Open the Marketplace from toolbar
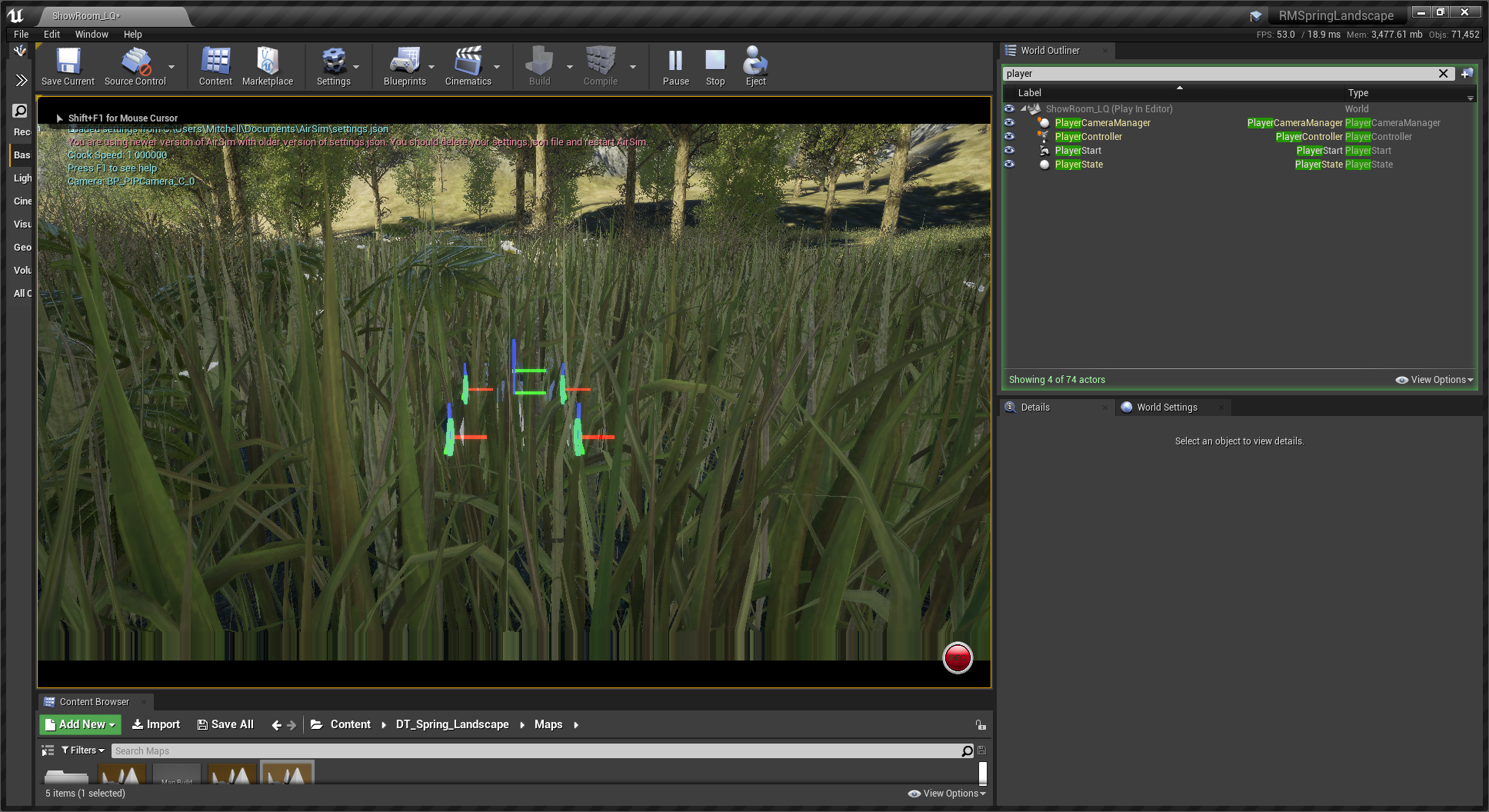Viewport: 1489px width, 812px height. pyautogui.click(x=268, y=66)
